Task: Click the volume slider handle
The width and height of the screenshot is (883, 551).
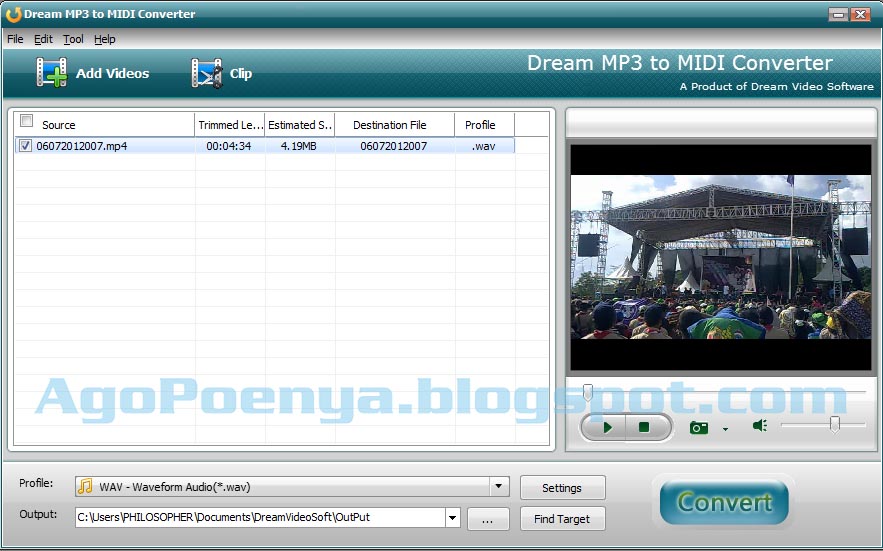Action: (835, 424)
